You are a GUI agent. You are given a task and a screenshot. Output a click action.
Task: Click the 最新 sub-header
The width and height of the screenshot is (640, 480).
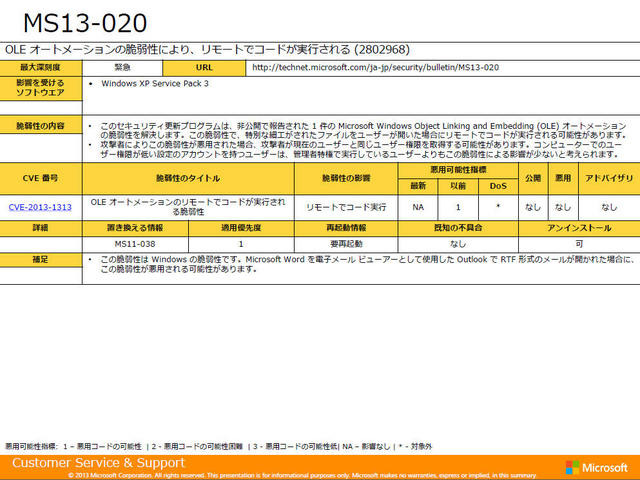click(x=418, y=187)
